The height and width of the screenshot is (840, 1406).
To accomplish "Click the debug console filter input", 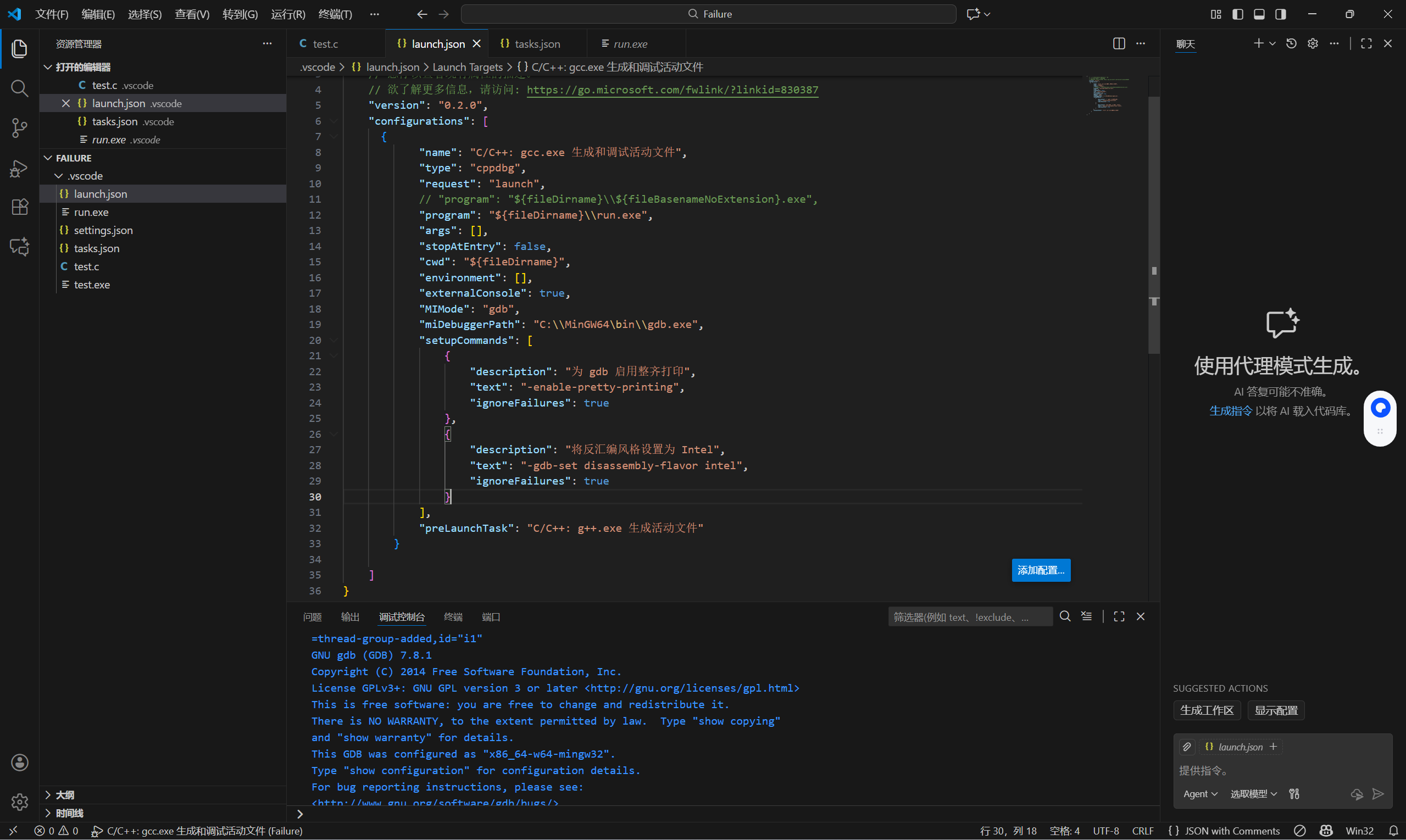I will pos(969,617).
